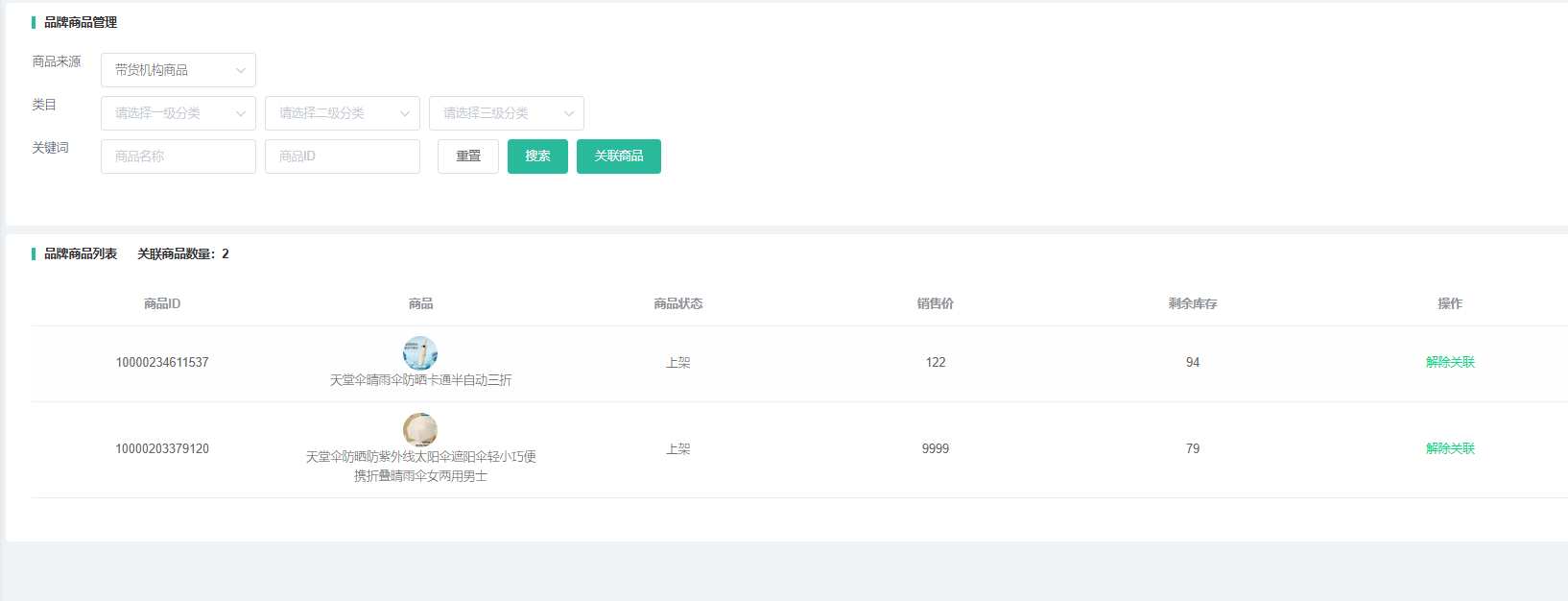Click 上架 status in the 10000203379120 row
The width and height of the screenshot is (1568, 601).
click(x=678, y=448)
